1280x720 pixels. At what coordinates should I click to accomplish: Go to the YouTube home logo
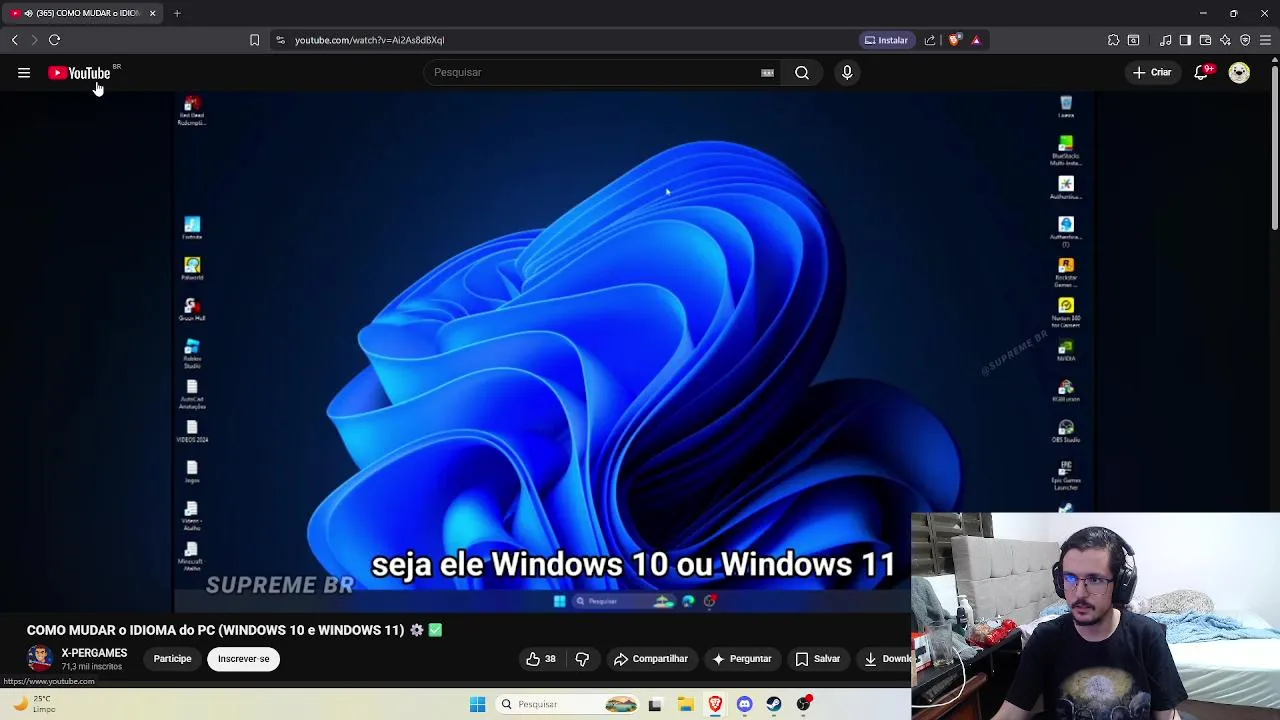(x=80, y=73)
